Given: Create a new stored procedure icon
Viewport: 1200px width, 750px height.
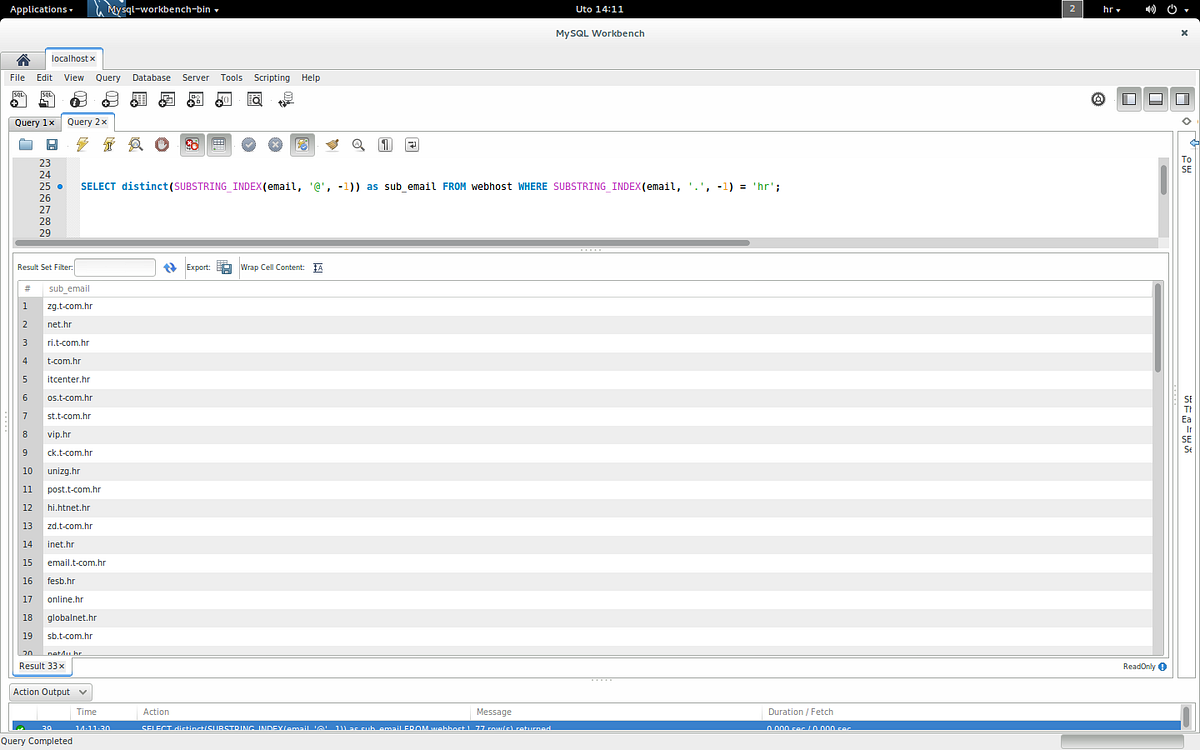Looking at the screenshot, I should click(196, 99).
